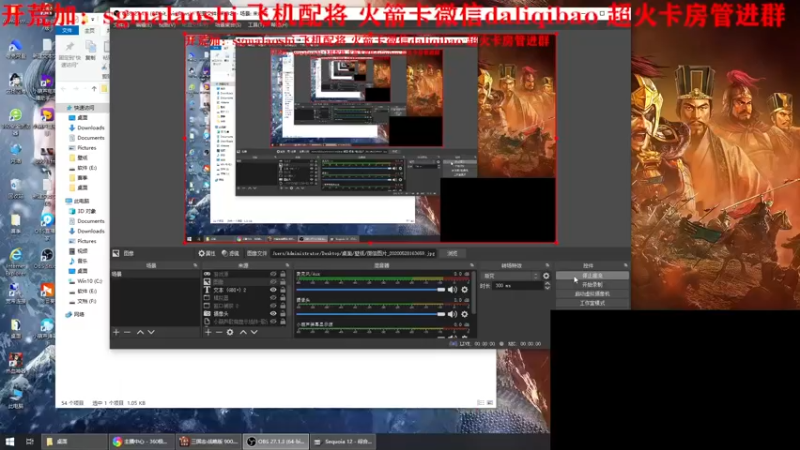Click the Pin to Quick access ribbon button

click(x=69, y=54)
